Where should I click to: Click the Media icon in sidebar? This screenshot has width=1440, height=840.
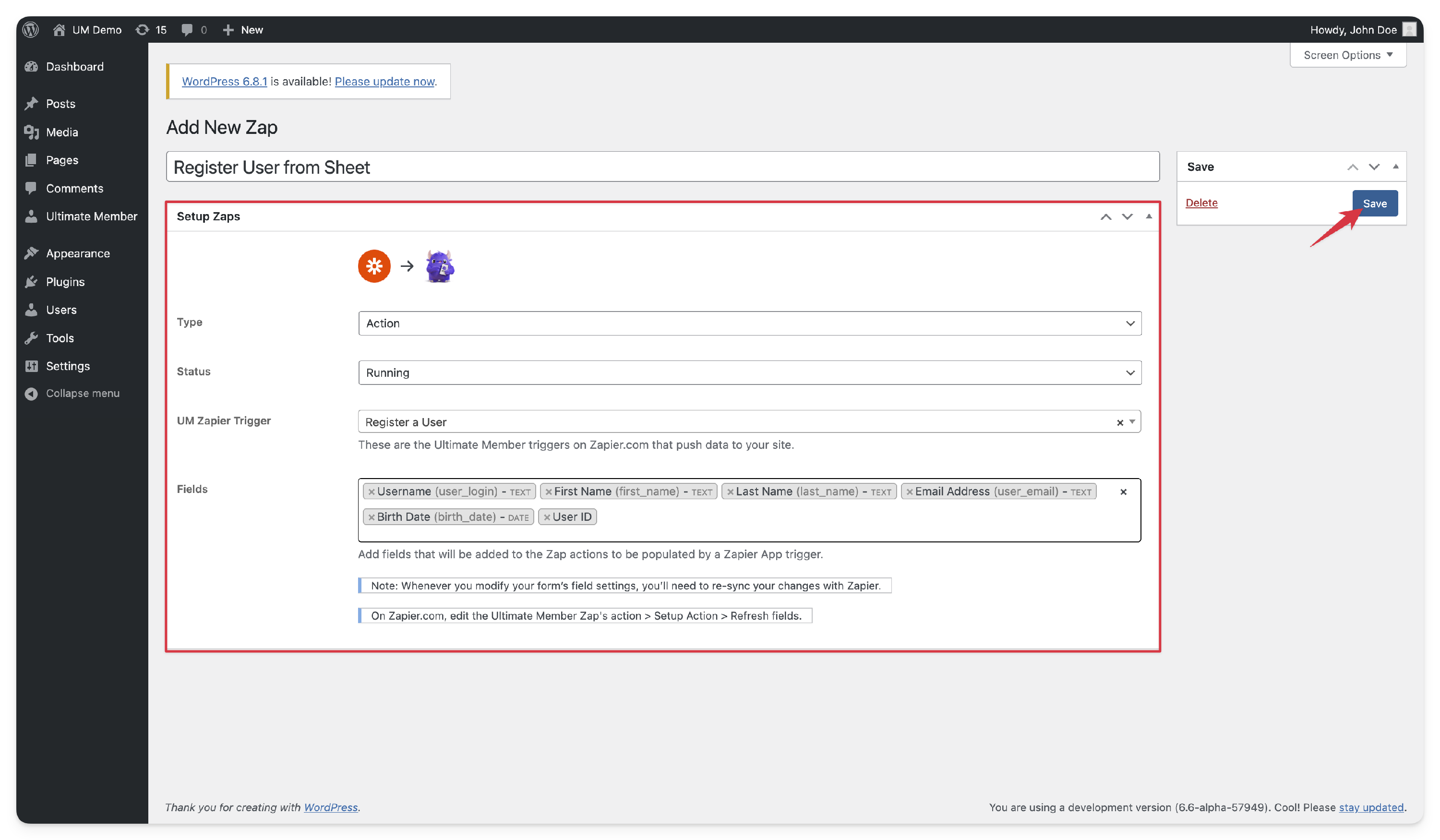coord(31,132)
